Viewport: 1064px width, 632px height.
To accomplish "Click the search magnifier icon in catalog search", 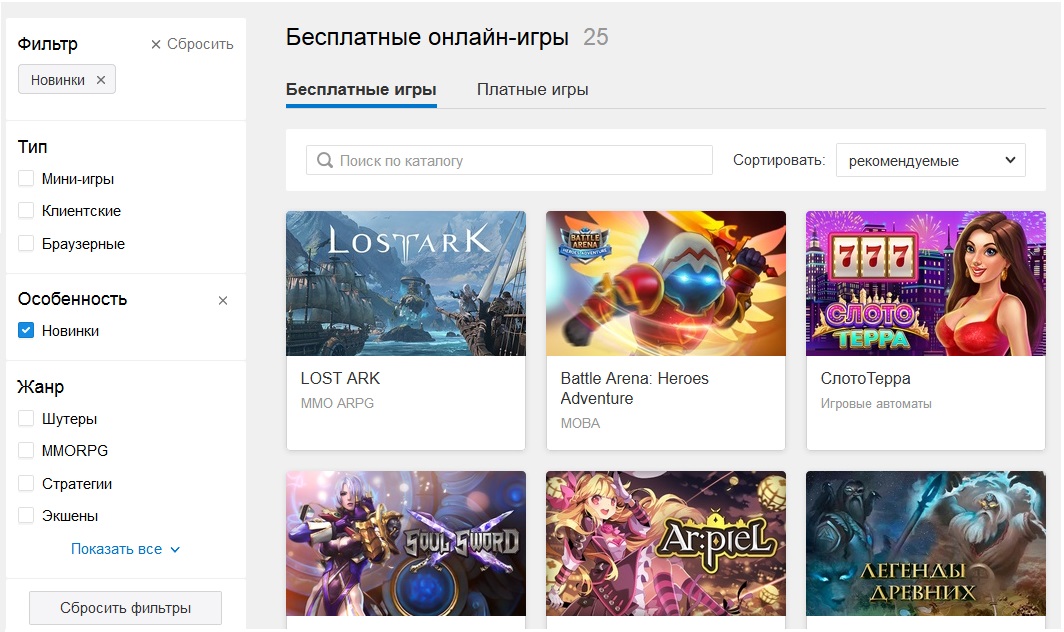I will click(x=325, y=160).
